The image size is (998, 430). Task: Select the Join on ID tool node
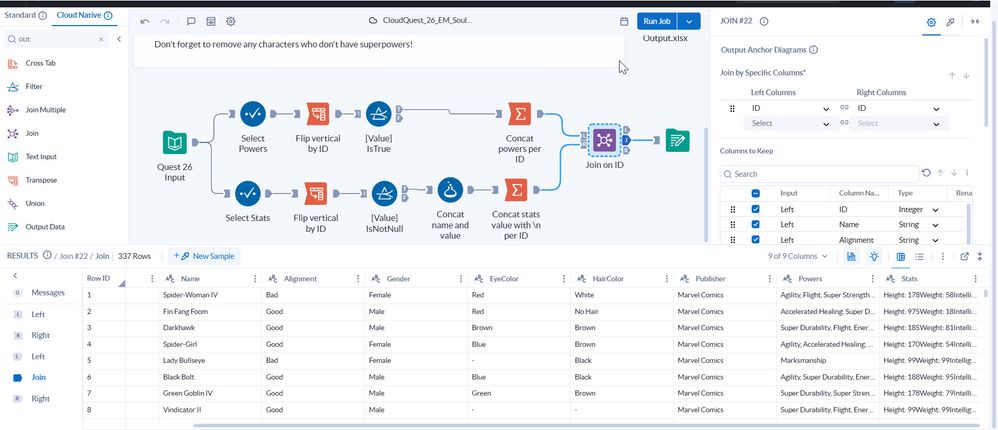[x=602, y=141]
